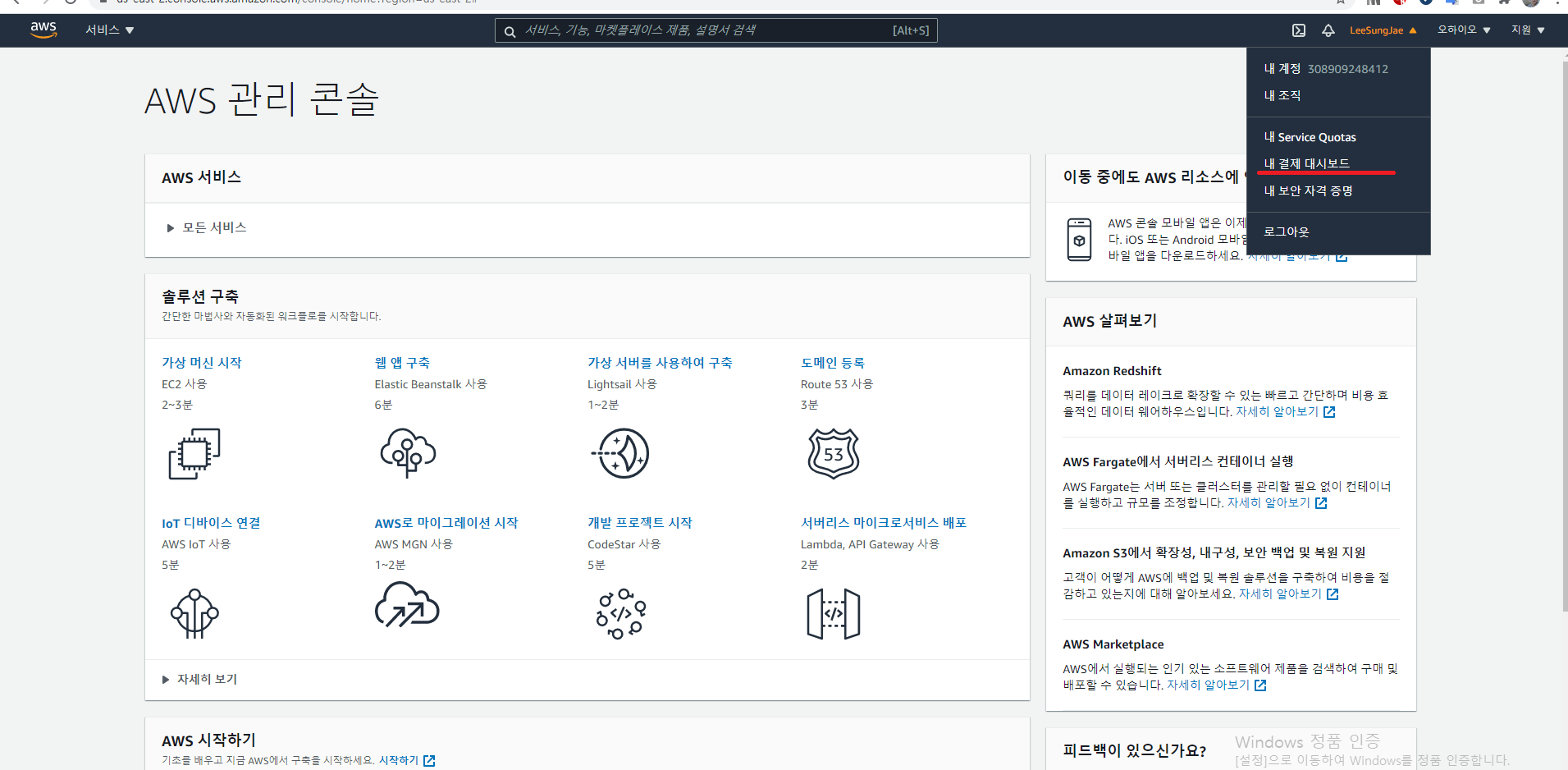1568x770 pixels.
Task: Open 내 보안 자격 증명 menu entry
Action: (x=1308, y=190)
